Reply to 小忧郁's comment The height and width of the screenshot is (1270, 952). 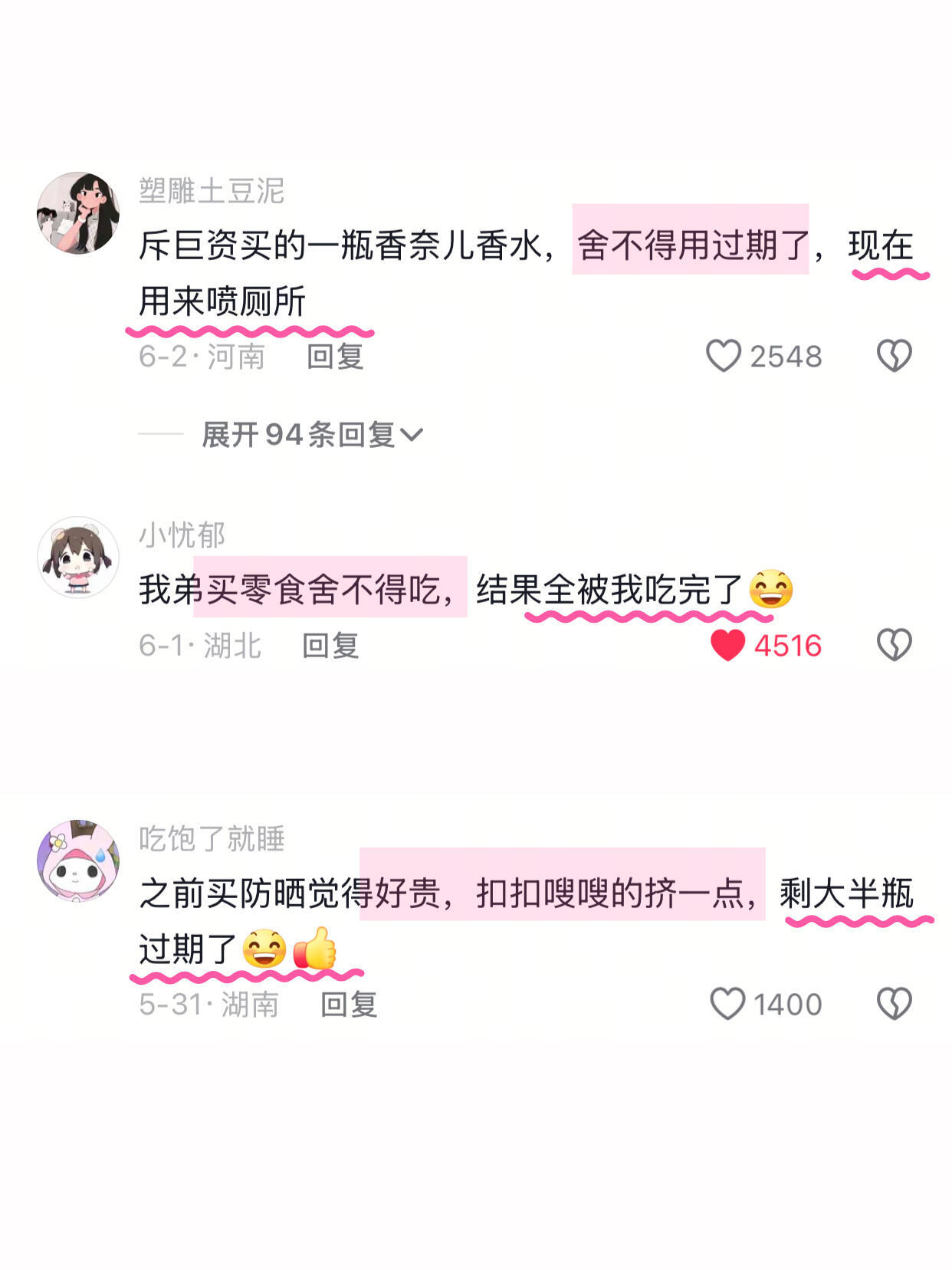[330, 646]
